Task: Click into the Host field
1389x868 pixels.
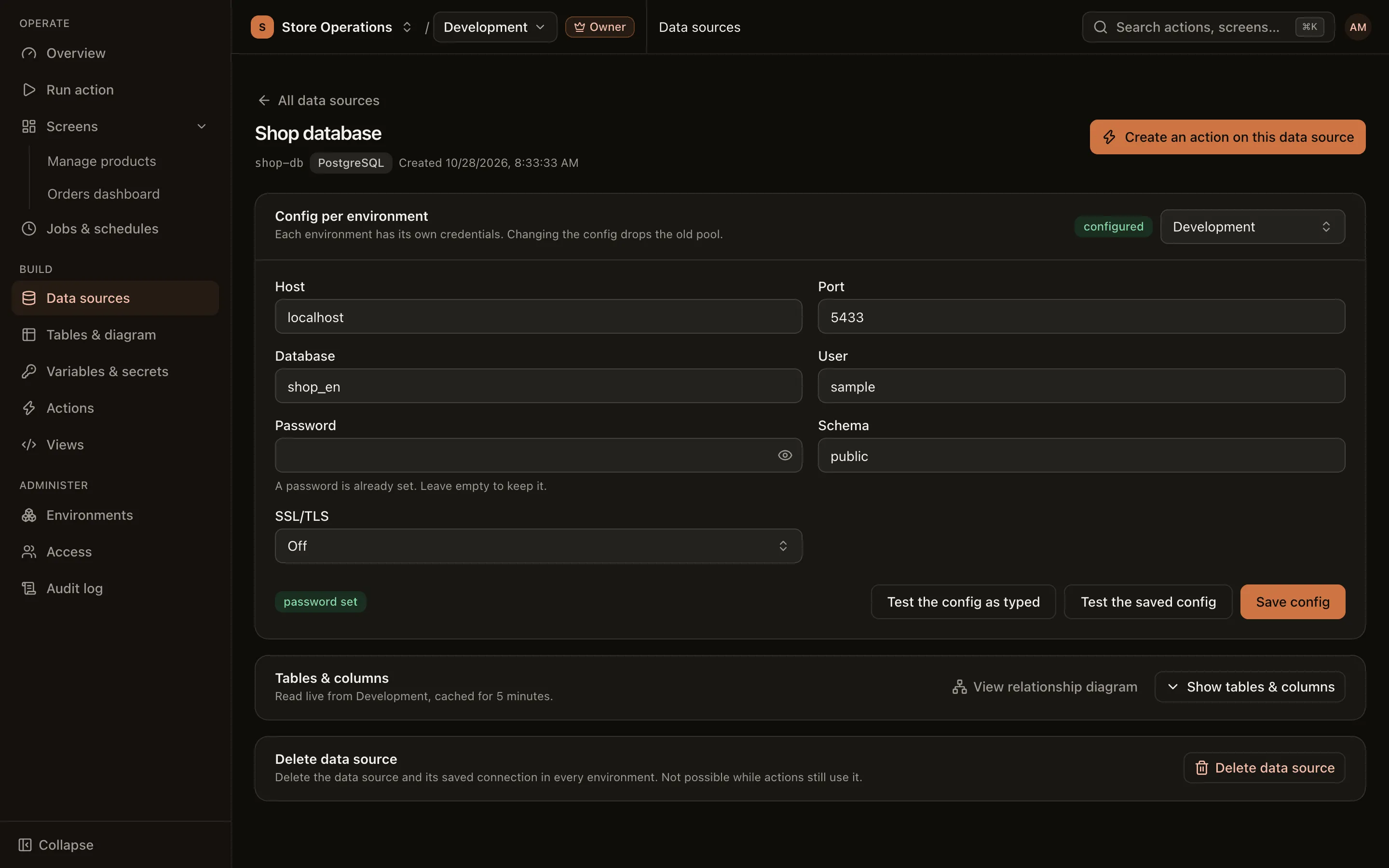Action: click(x=538, y=316)
